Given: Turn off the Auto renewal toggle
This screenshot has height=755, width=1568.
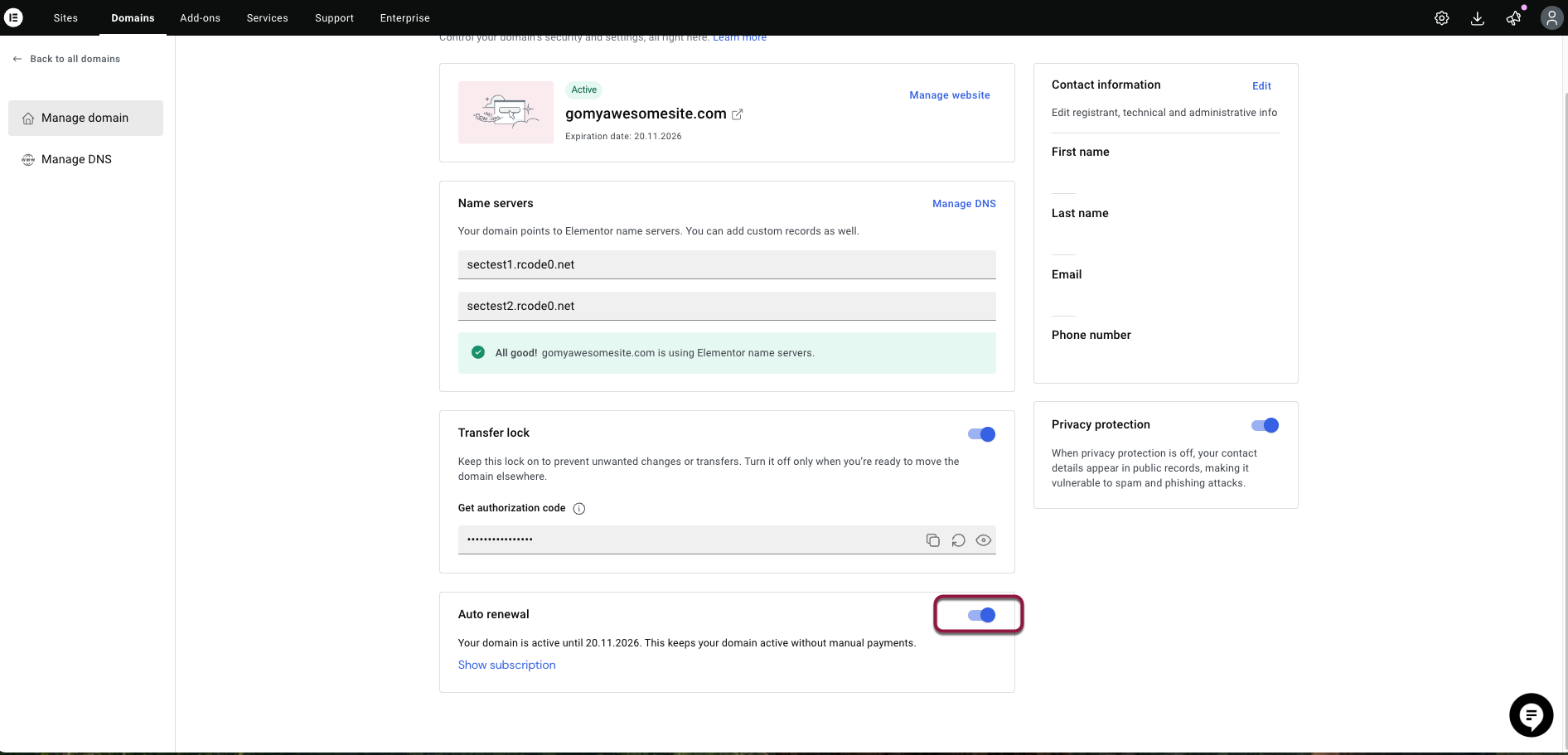Looking at the screenshot, I should [x=981, y=615].
